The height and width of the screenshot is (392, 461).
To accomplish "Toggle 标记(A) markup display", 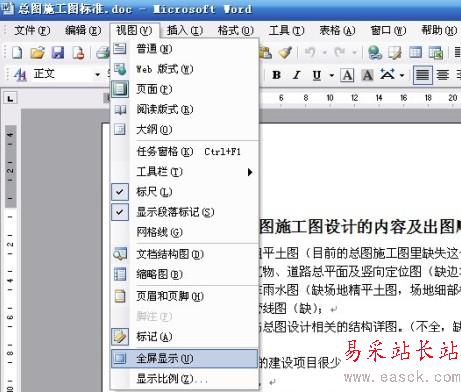I will [184, 337].
